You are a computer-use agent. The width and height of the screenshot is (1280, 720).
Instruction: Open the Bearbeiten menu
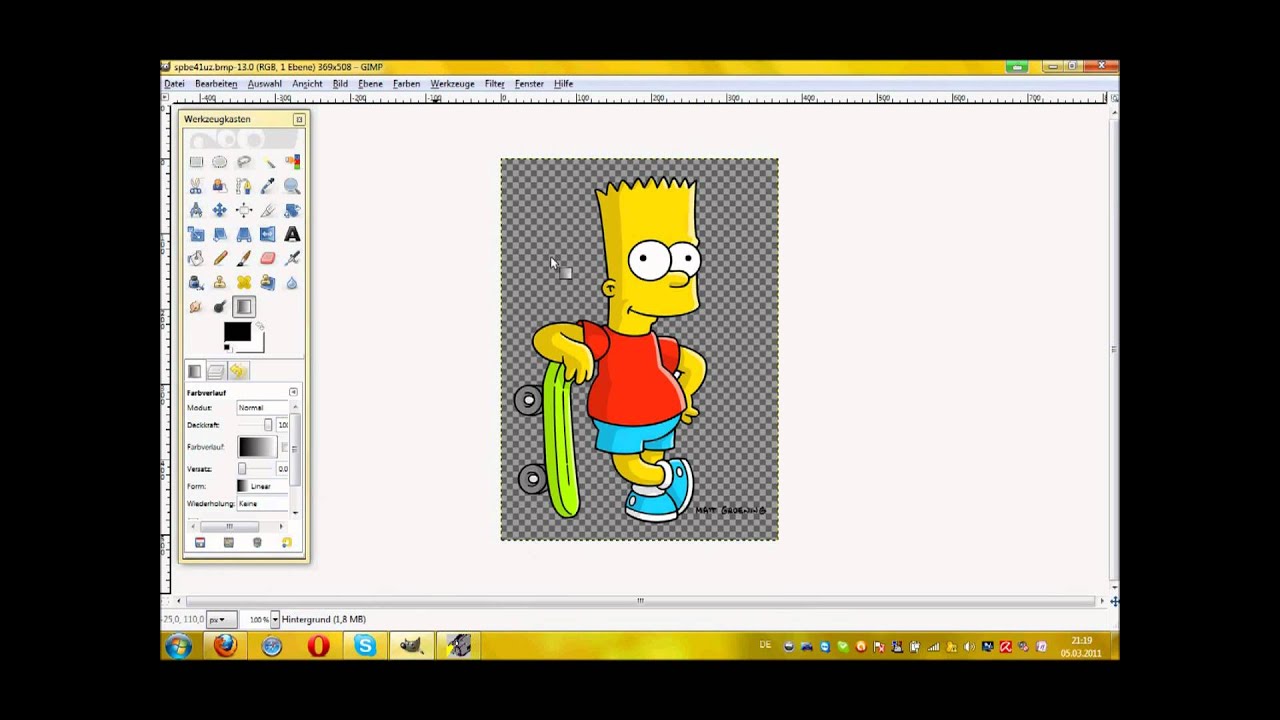216,84
